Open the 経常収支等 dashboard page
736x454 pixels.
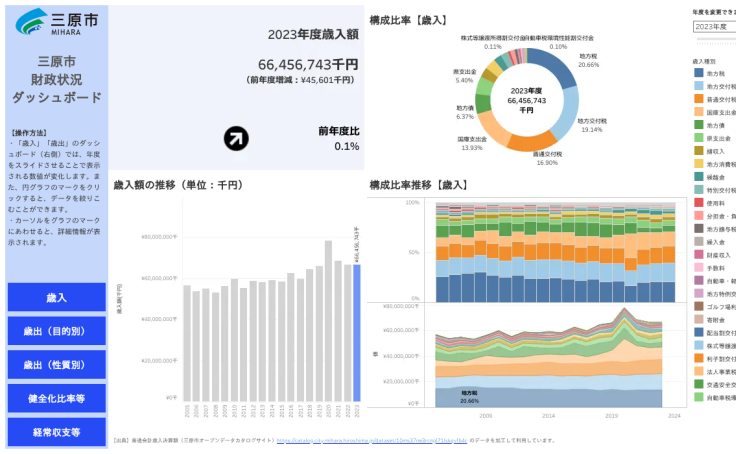point(56,432)
